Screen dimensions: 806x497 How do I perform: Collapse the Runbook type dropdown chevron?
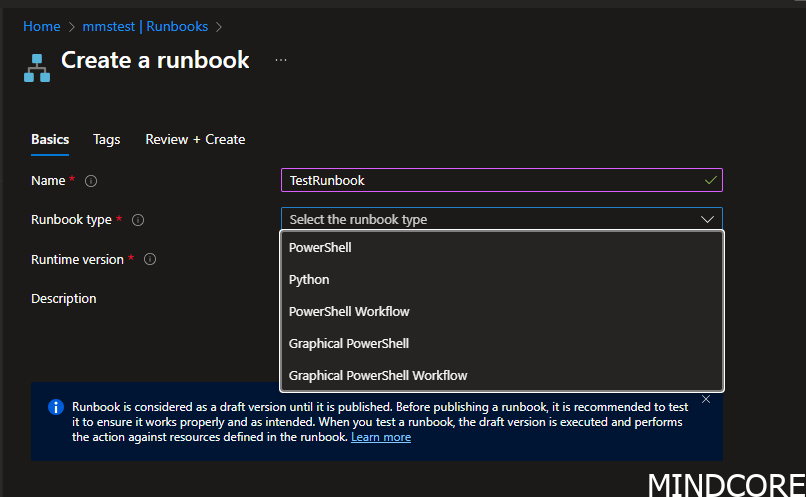click(707, 219)
